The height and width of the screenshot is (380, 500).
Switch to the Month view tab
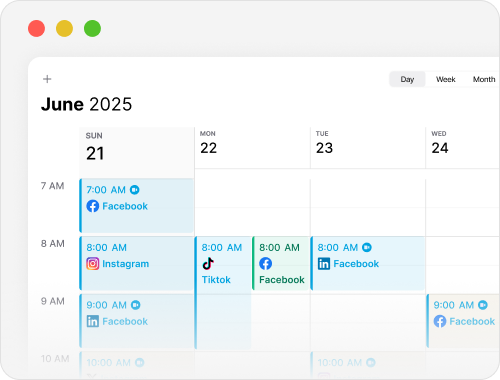pyautogui.click(x=484, y=79)
